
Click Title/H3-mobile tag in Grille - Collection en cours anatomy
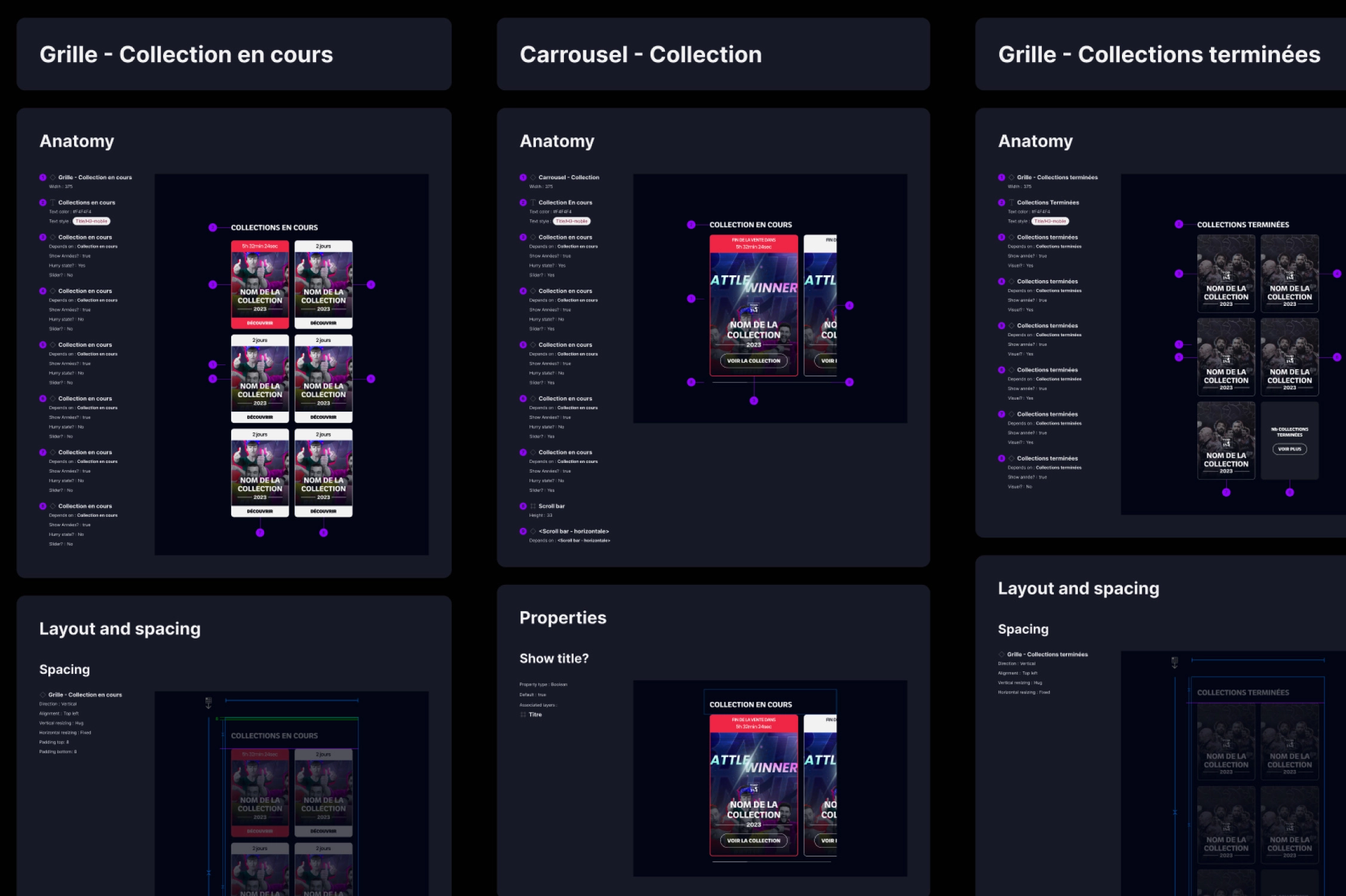tap(91, 221)
